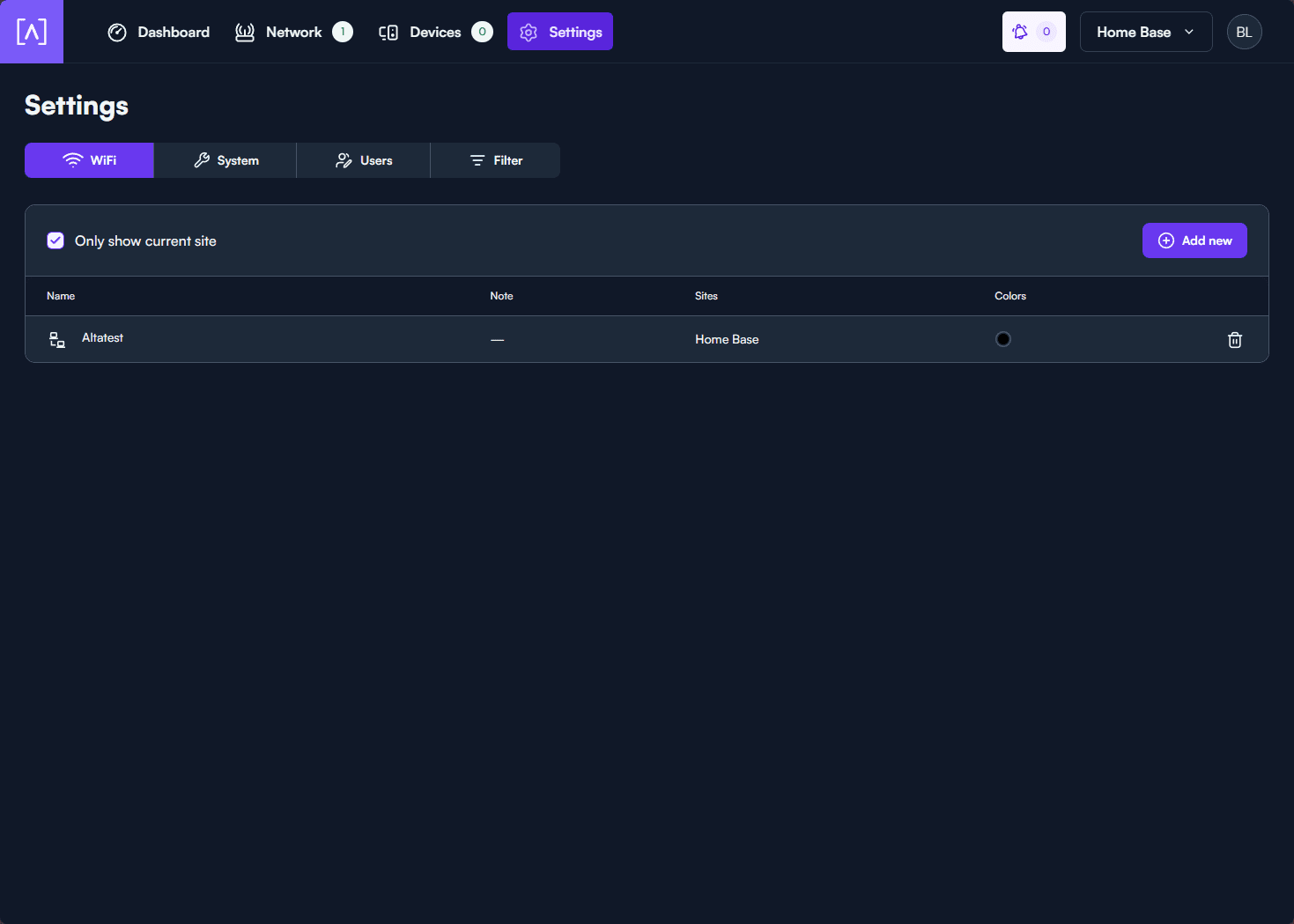Image resolution: width=1294 pixels, height=924 pixels.
Task: Click the Alta Labs logo icon
Action: [x=32, y=32]
